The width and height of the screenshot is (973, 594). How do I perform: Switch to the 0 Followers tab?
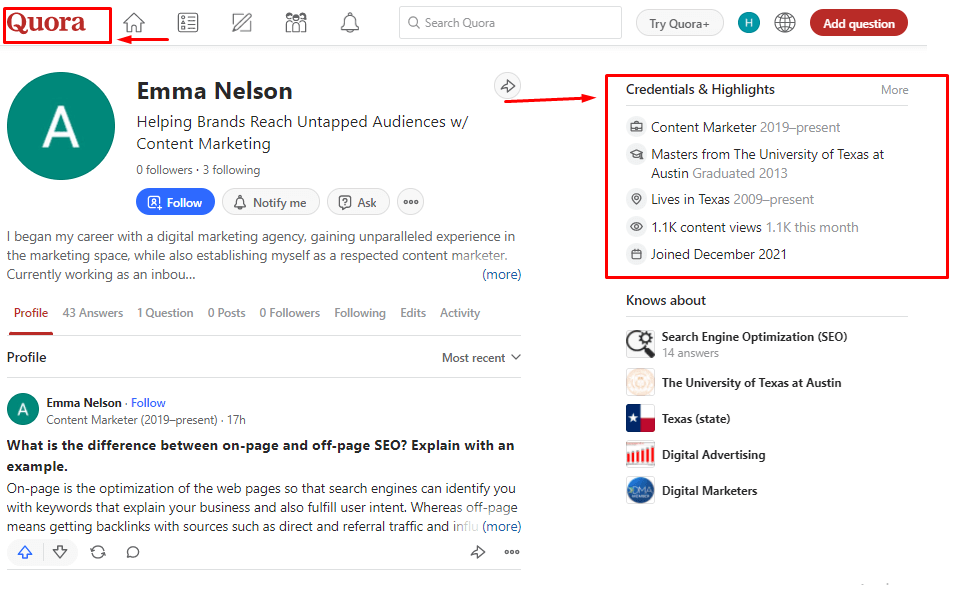click(290, 313)
